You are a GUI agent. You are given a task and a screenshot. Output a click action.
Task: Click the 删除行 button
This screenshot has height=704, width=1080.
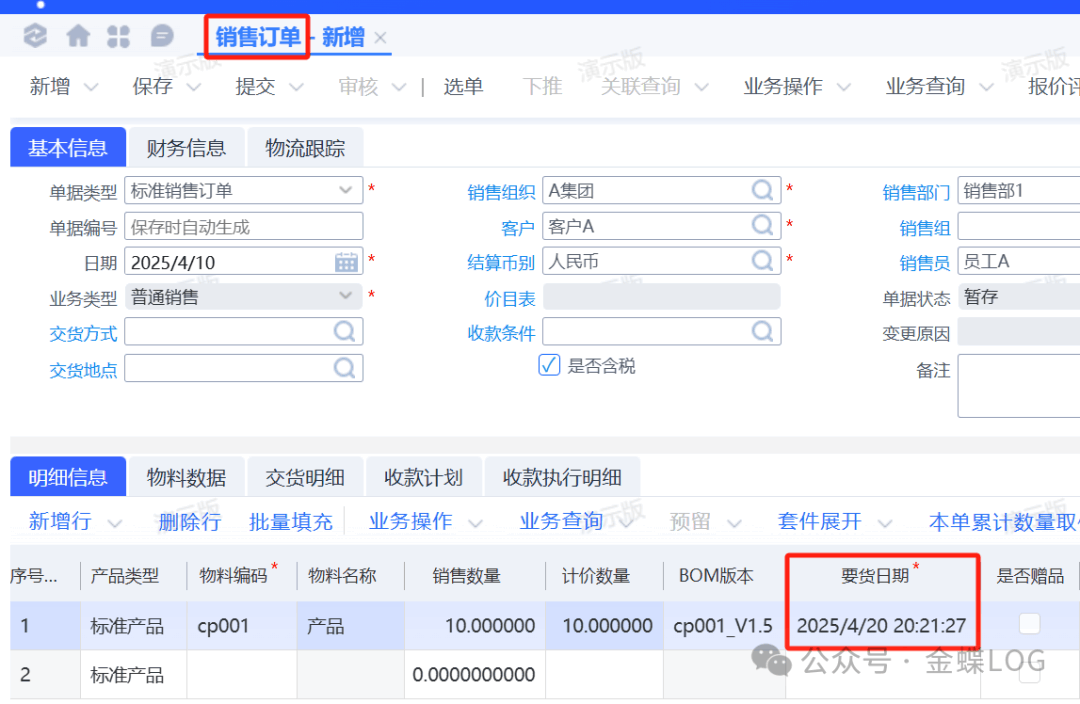coord(189,521)
